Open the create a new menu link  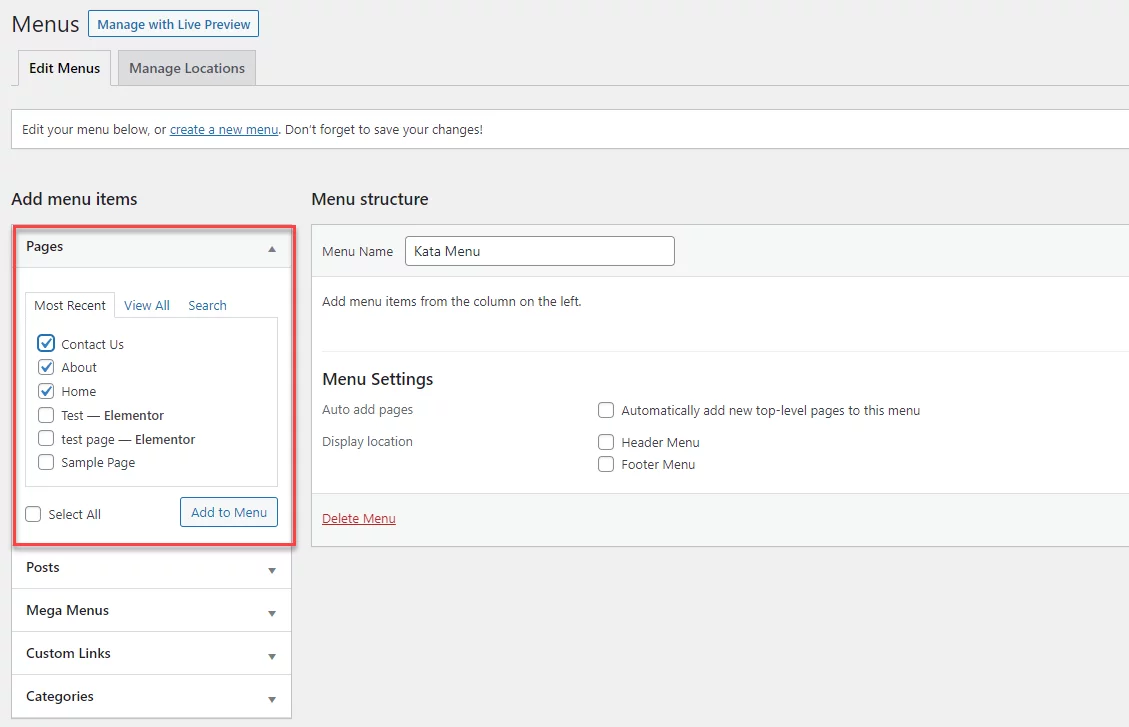click(x=224, y=130)
